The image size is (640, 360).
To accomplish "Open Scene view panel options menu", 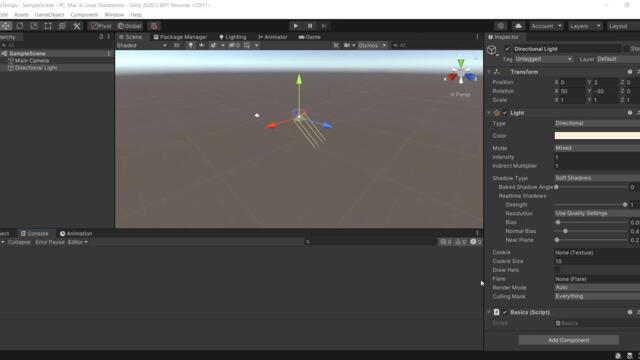I will point(477,37).
